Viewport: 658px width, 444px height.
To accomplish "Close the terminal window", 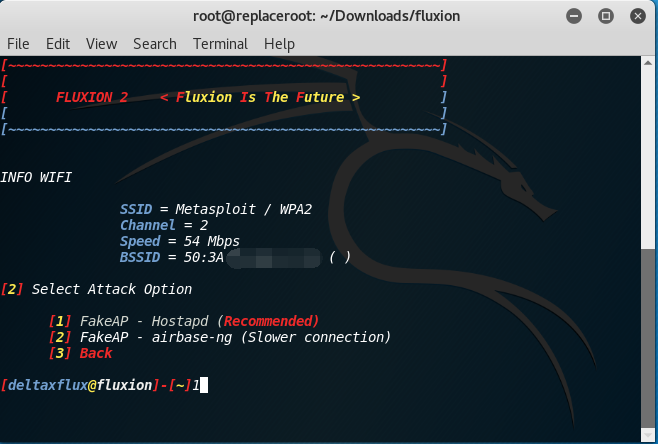I will point(637,16).
